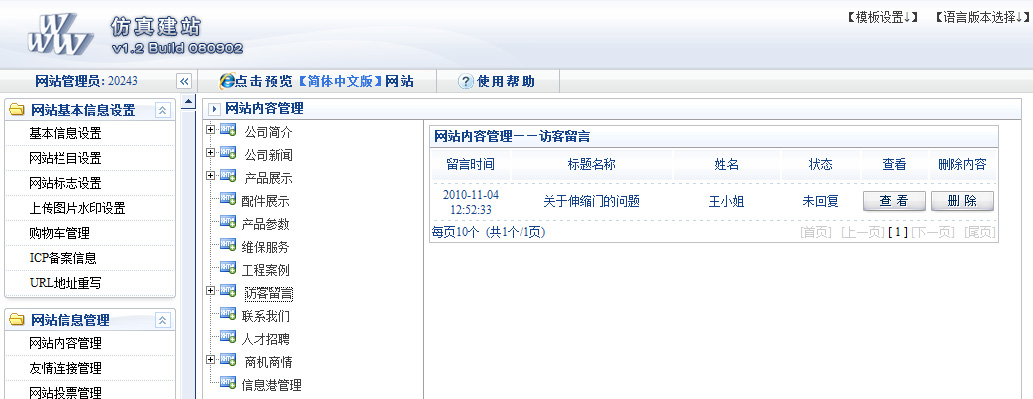Expand the 商机商情 tree node
The width and height of the screenshot is (1033, 399).
tap(211, 359)
